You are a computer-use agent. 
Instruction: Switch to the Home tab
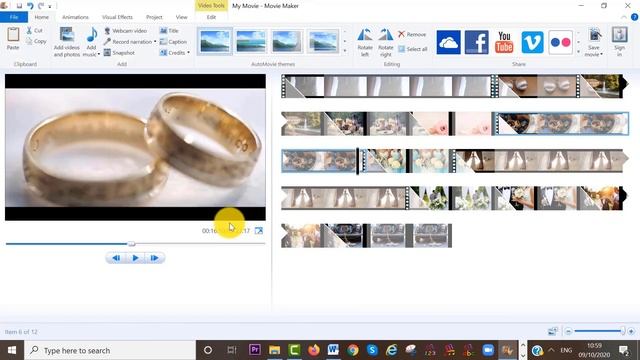point(41,17)
